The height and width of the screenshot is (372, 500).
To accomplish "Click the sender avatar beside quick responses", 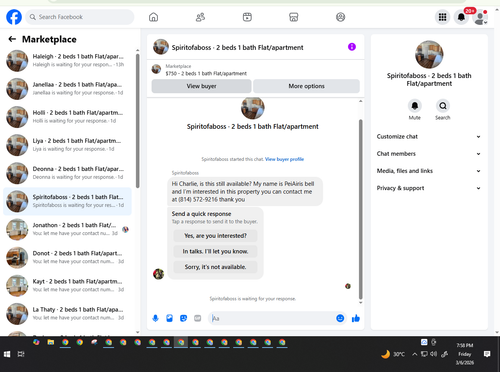I will point(158,274).
